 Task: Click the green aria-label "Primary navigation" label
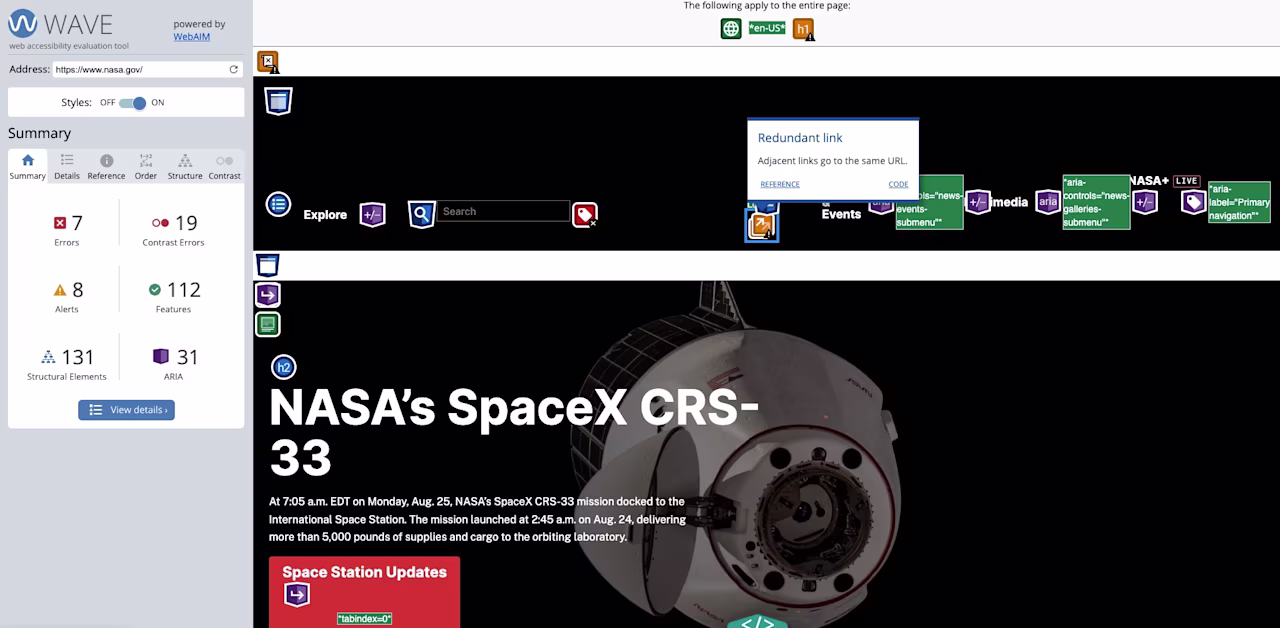point(1239,202)
